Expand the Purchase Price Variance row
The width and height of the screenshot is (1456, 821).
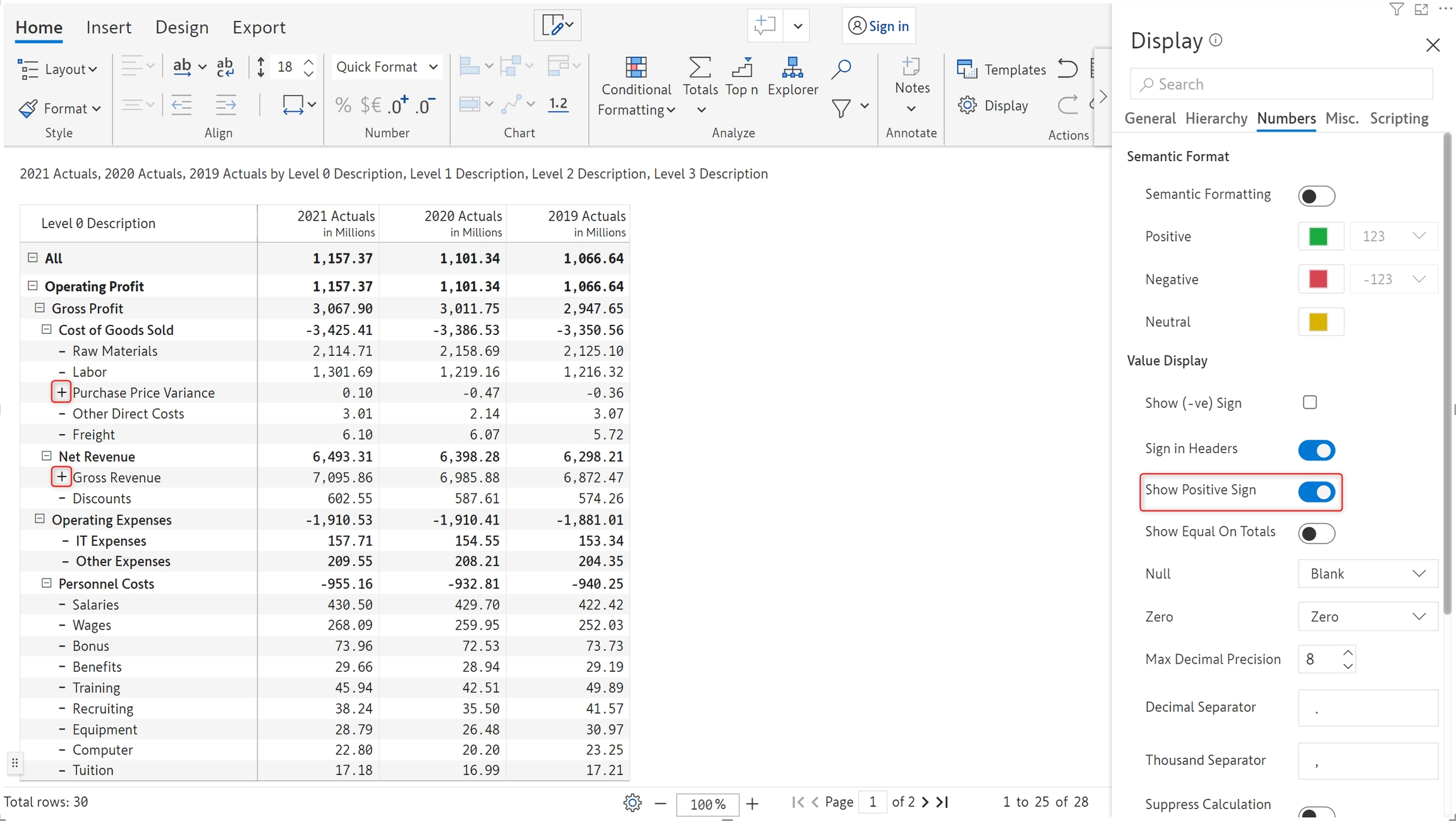61,392
